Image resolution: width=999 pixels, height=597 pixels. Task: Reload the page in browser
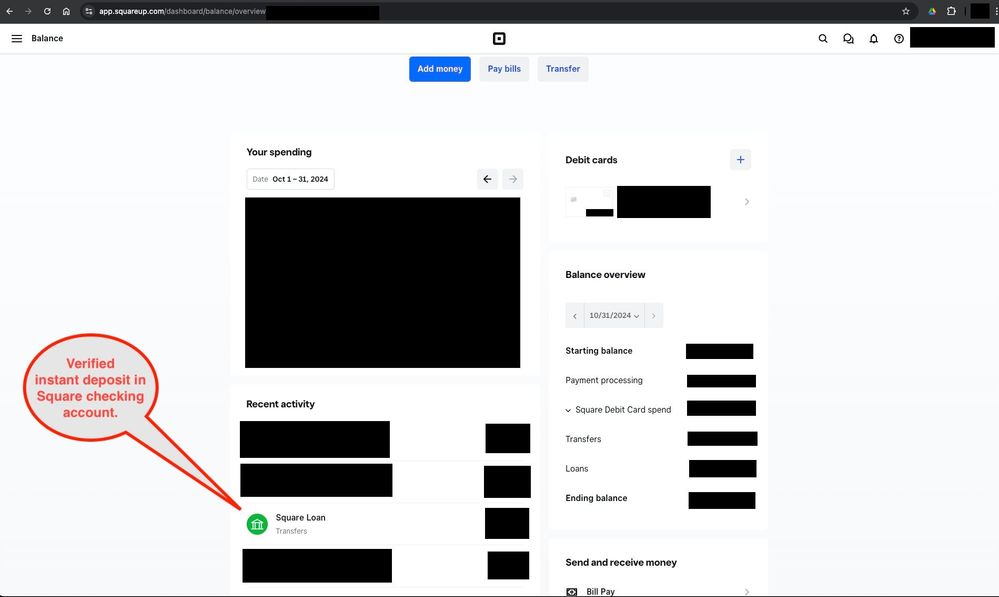47,11
